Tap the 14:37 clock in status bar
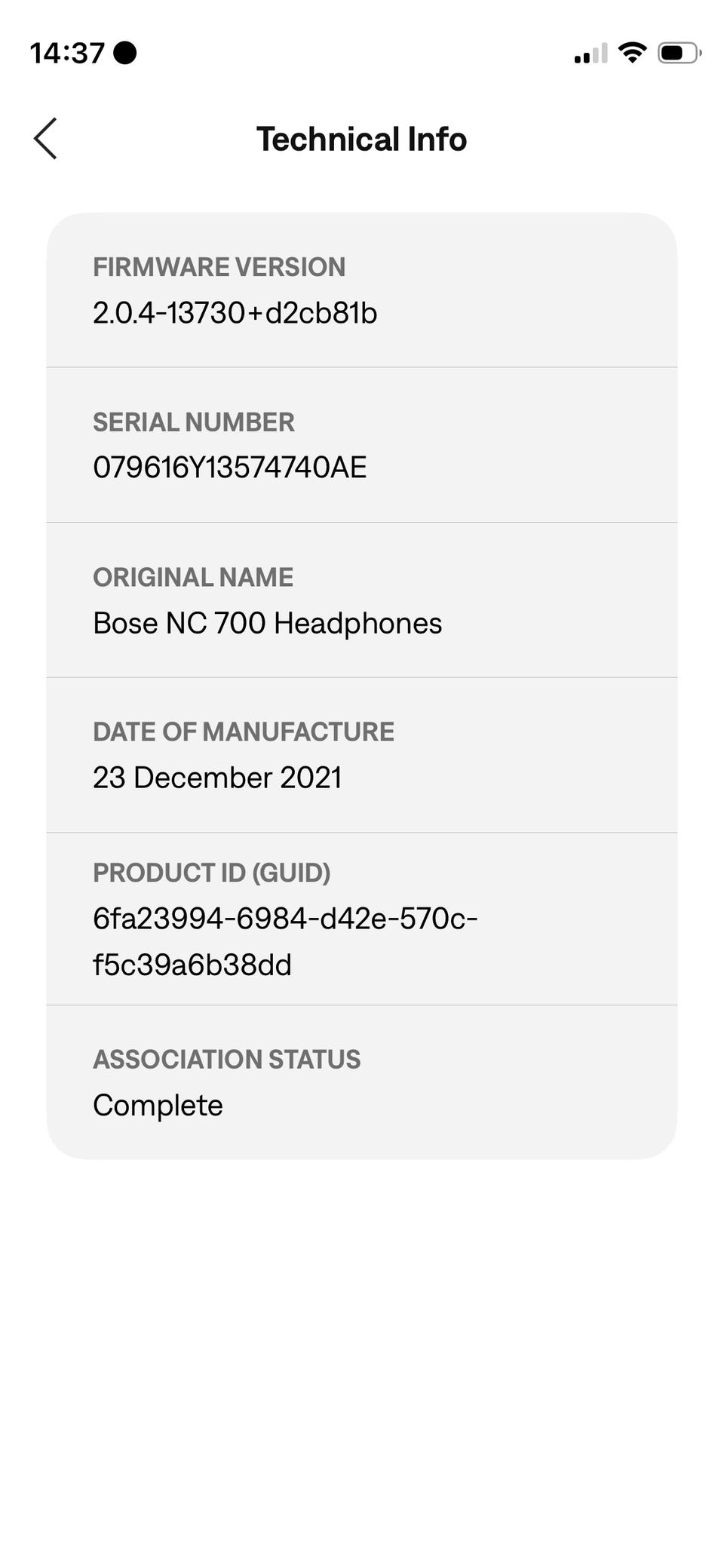 [x=67, y=53]
